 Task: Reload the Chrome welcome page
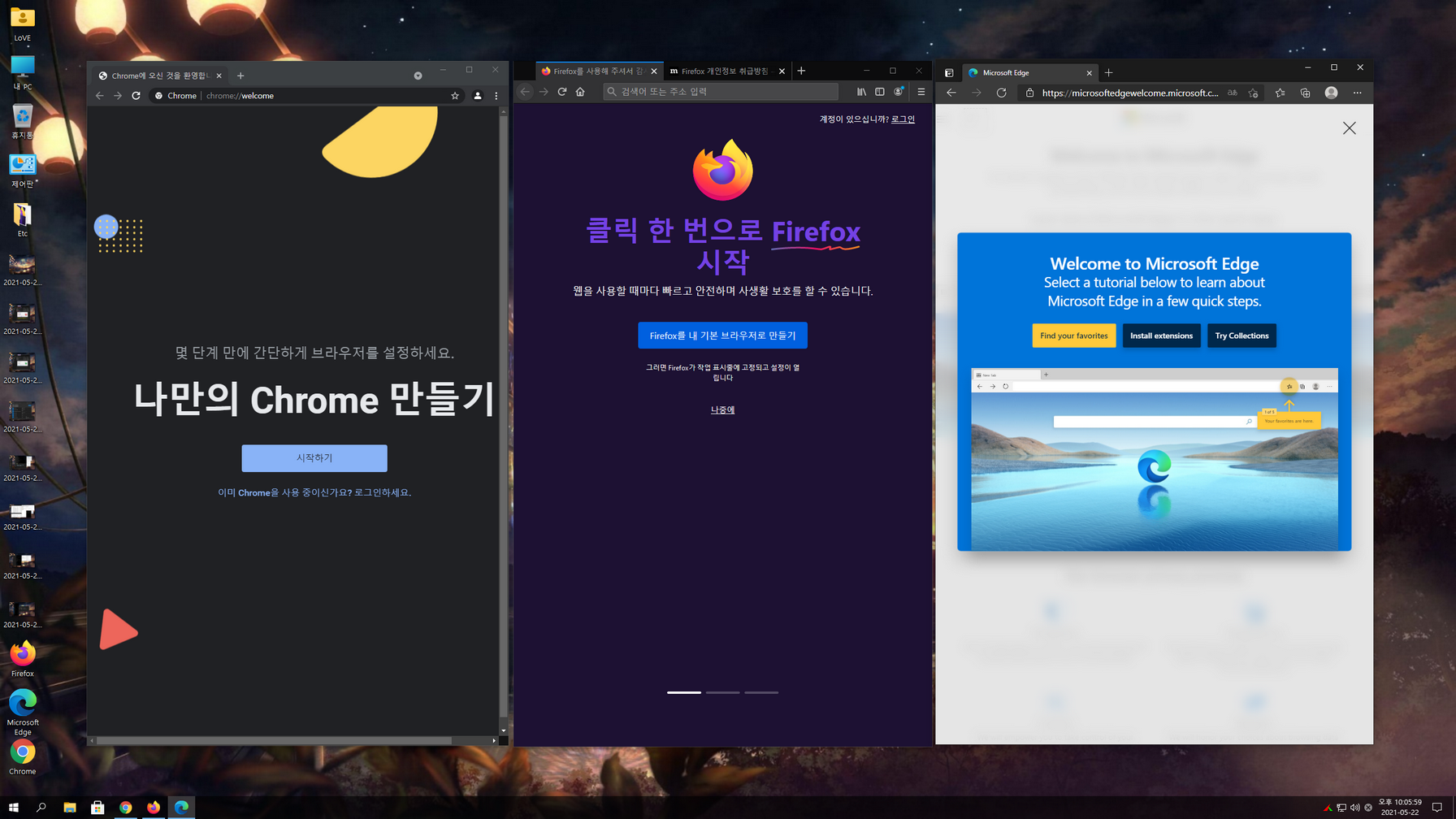(136, 96)
